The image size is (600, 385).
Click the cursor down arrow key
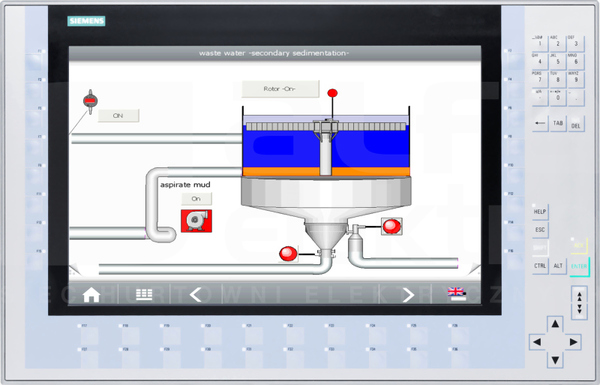click(555, 360)
